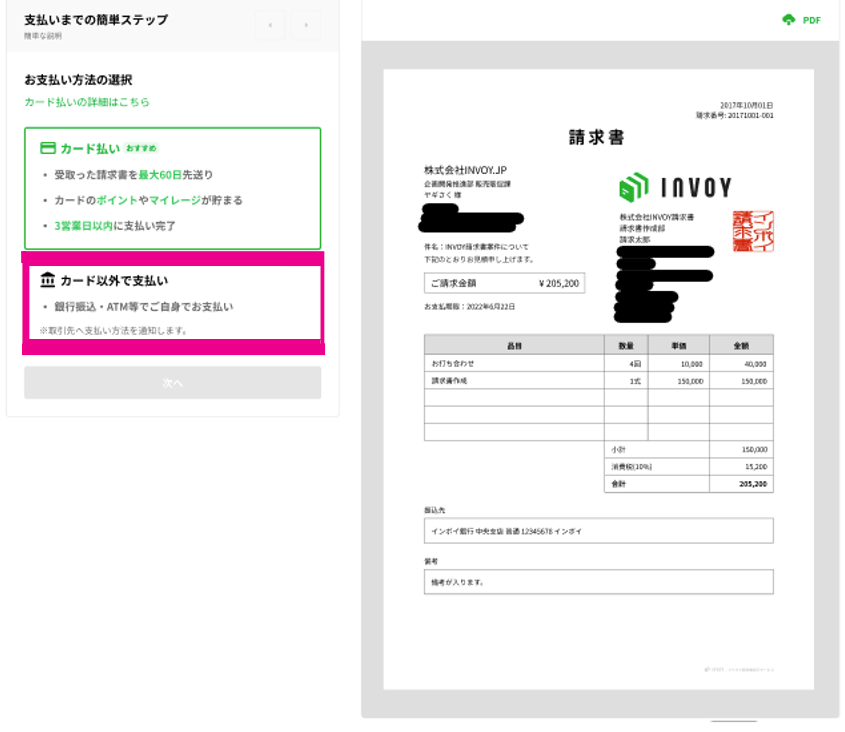Click the note ※取引先へ支払い方法を通知します
845x732 pixels.
pyautogui.click(x=113, y=330)
